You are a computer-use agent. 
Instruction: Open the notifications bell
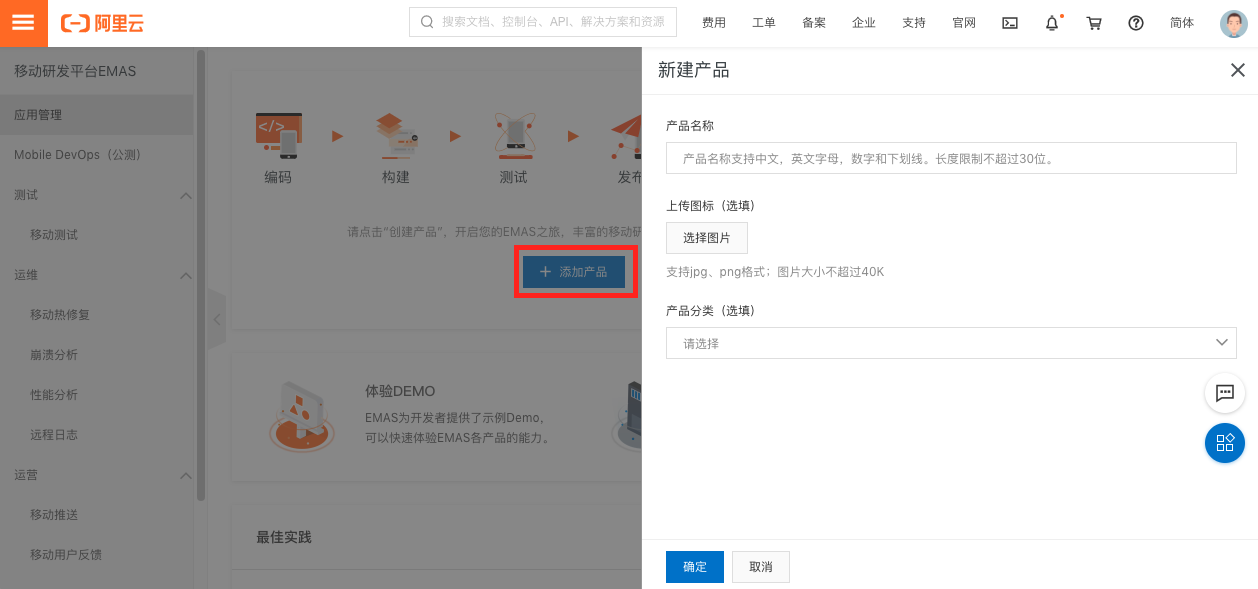[x=1052, y=23]
